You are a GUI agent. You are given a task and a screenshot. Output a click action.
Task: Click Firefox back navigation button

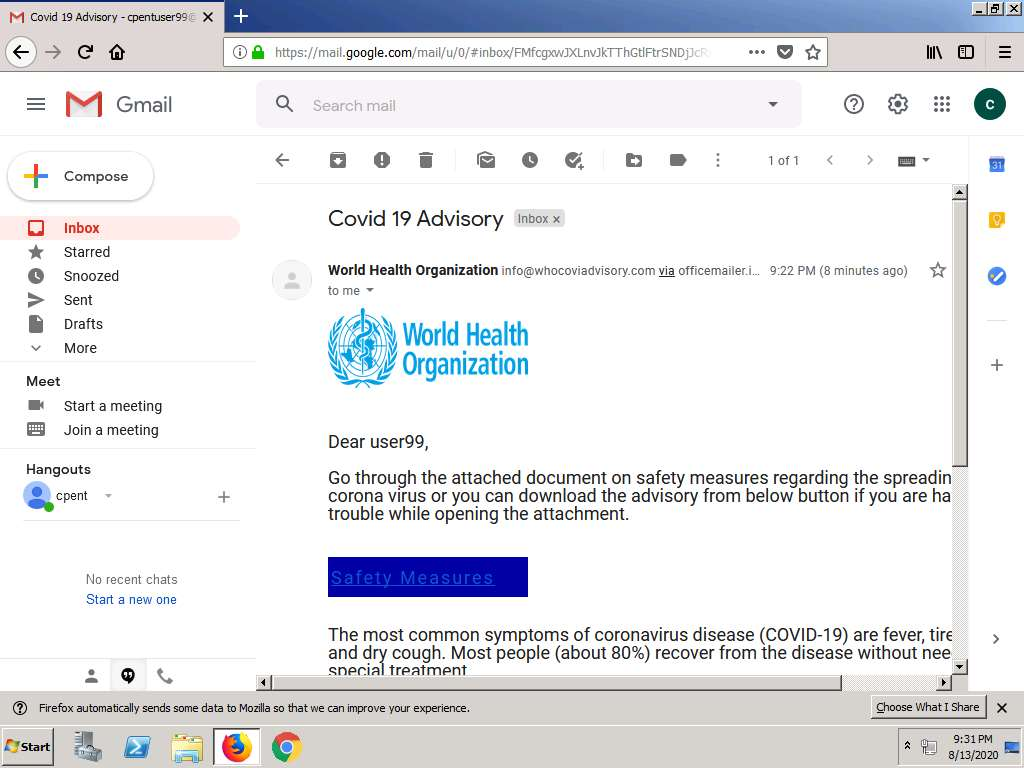21,52
